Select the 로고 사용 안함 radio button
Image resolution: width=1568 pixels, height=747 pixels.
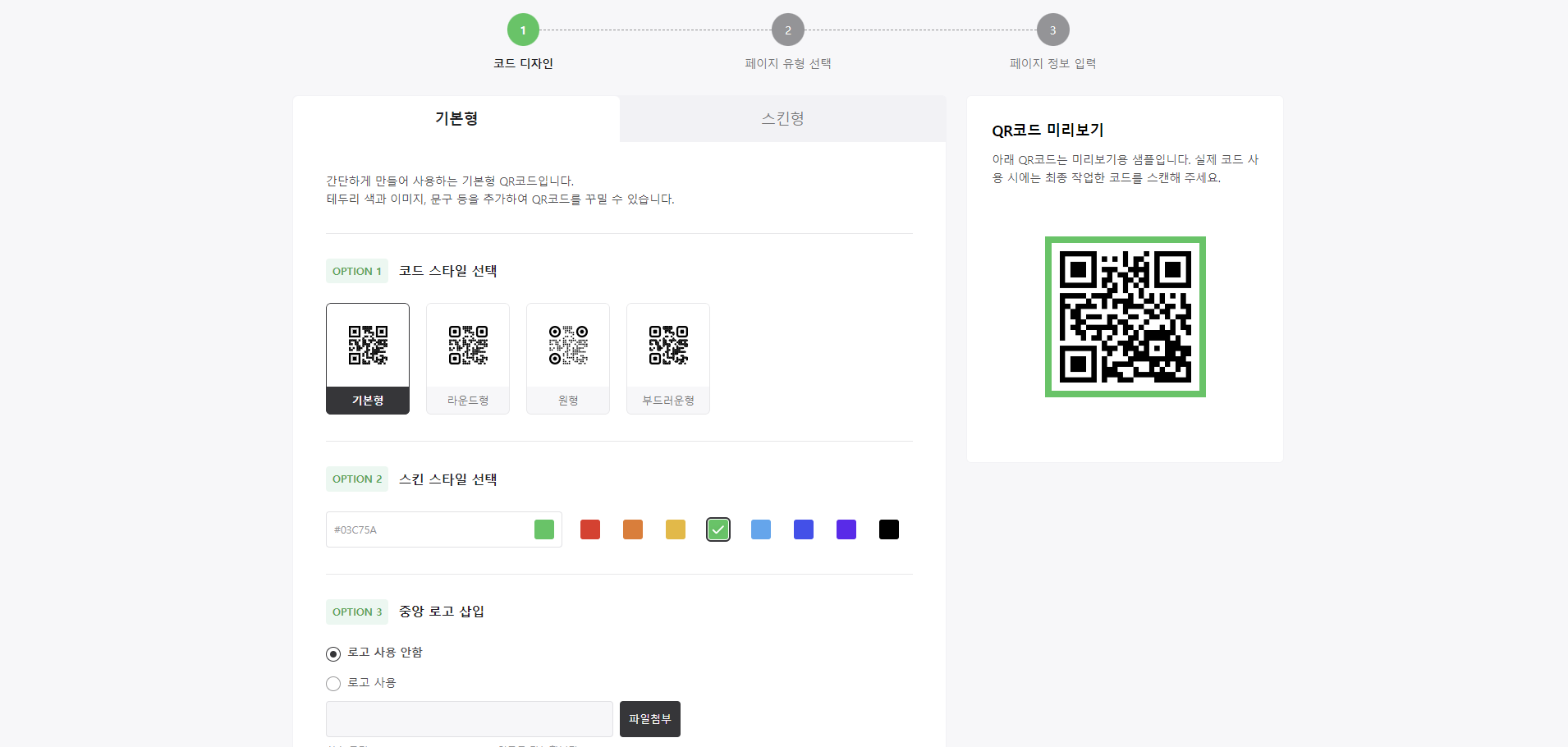pos(333,654)
